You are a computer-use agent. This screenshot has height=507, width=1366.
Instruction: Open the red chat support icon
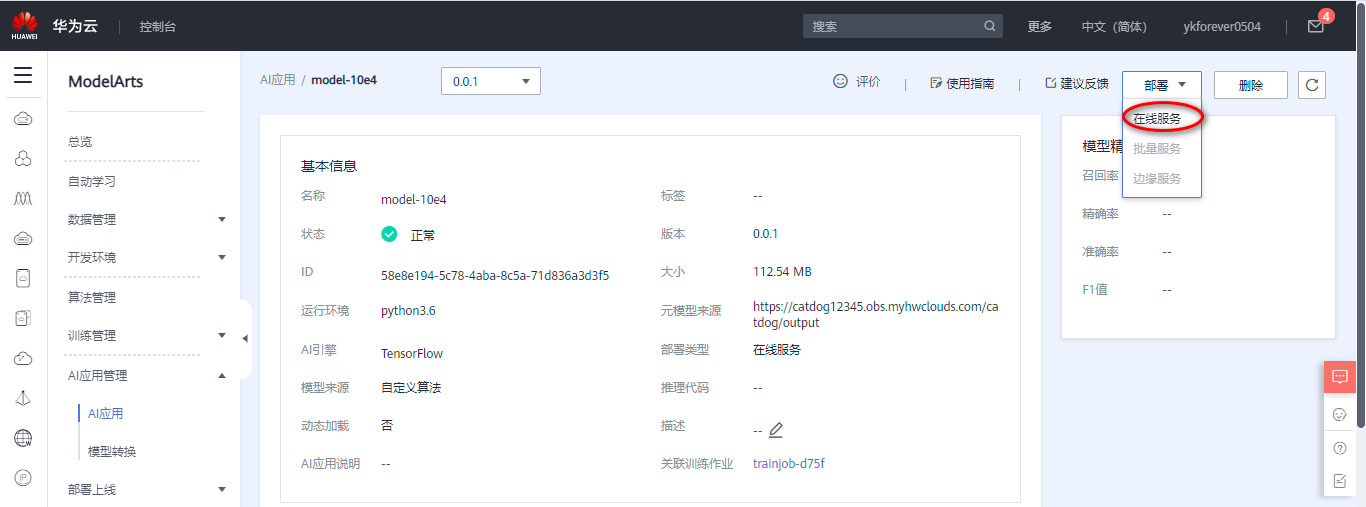click(1340, 376)
